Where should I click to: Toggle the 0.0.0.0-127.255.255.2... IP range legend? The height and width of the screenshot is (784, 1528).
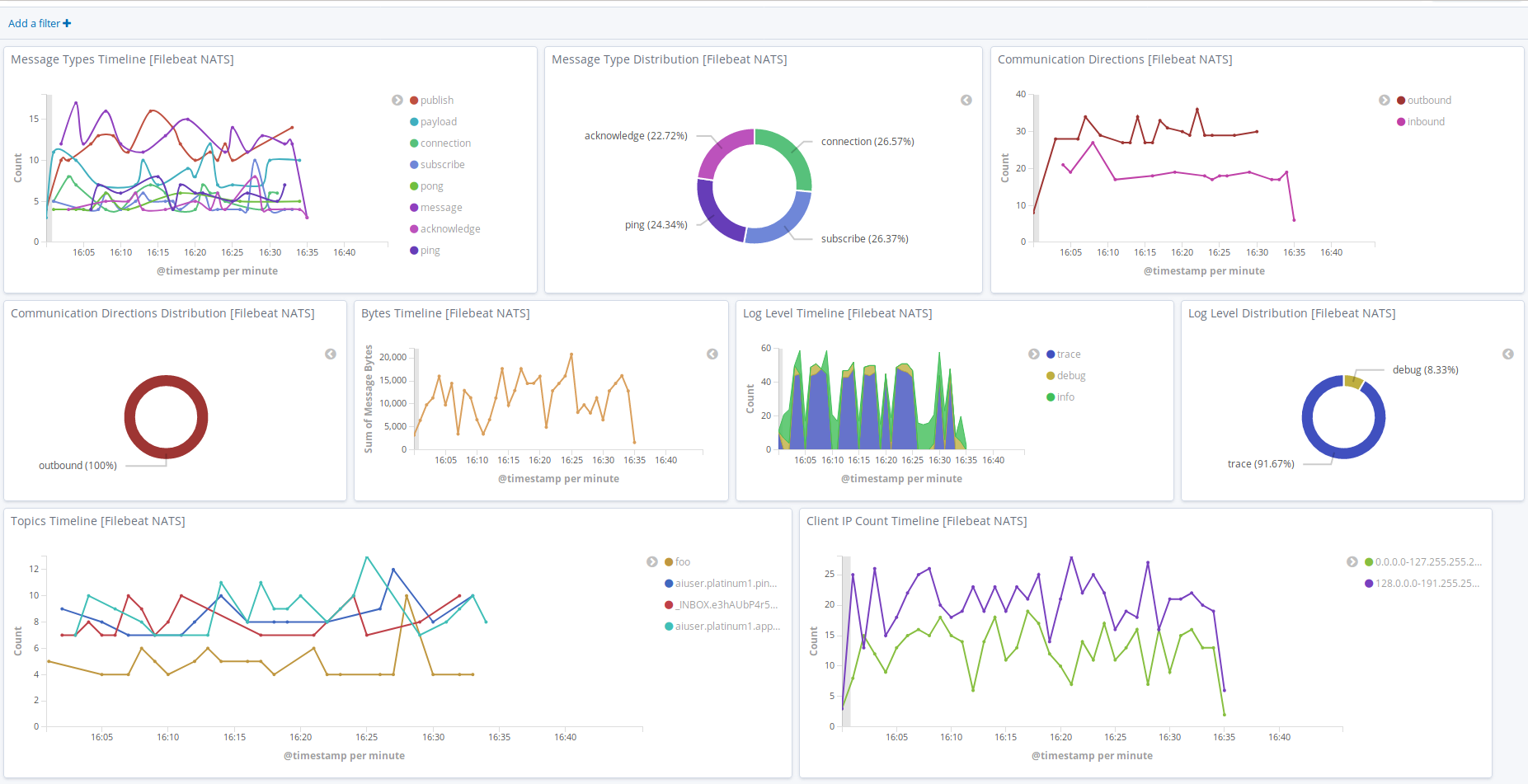1422,561
